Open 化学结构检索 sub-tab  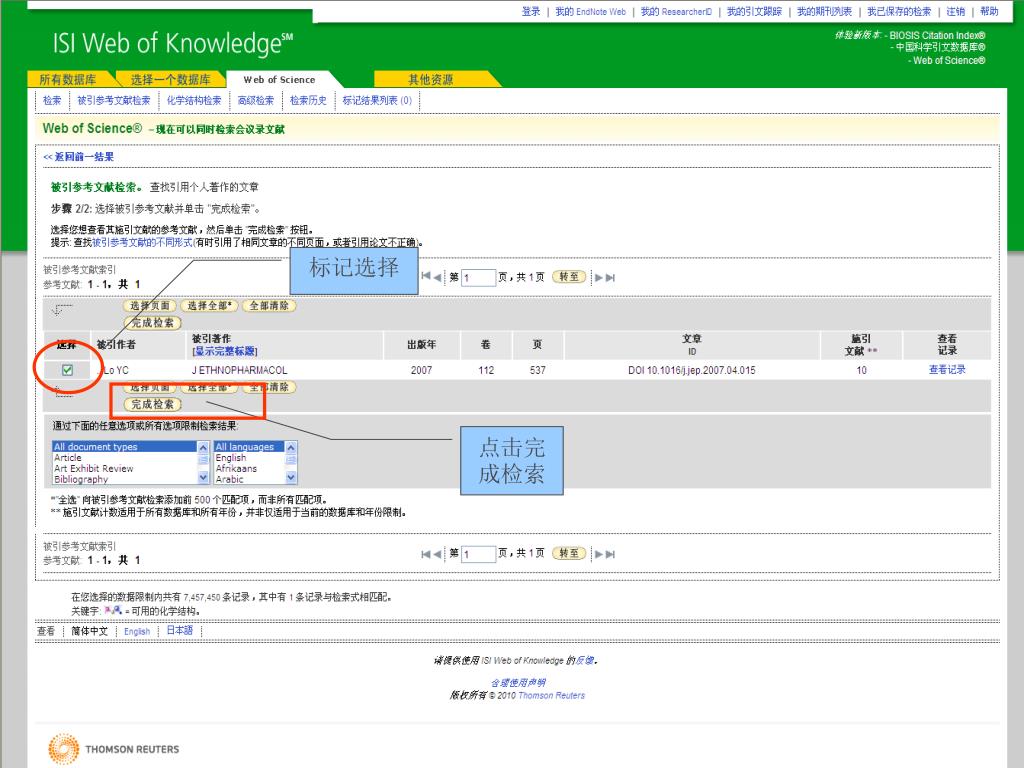point(194,100)
